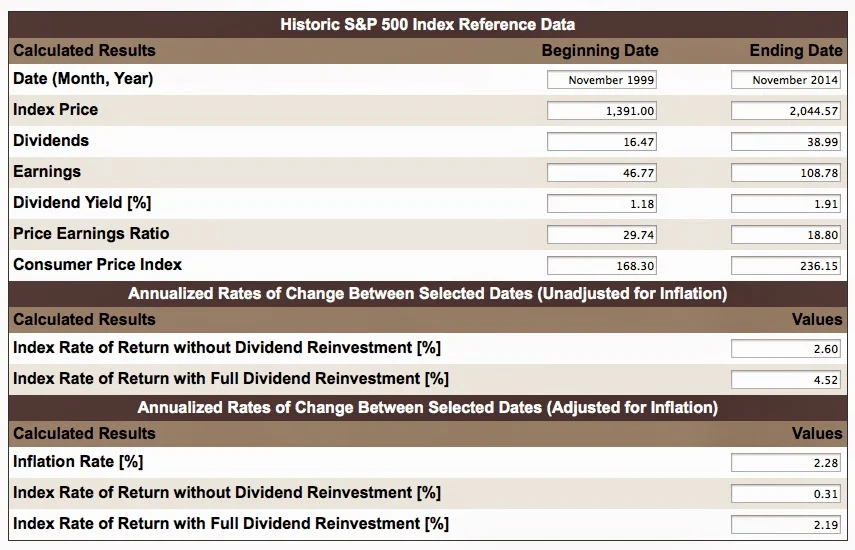Focus the ending Consumer Price Index field 236.15
The width and height of the screenshot is (855, 550).
pyautogui.click(x=786, y=266)
